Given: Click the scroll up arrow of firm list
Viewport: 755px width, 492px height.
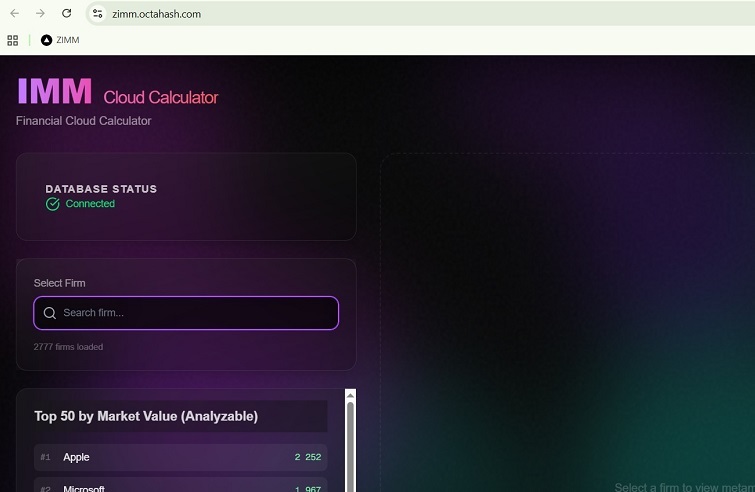Looking at the screenshot, I should (351, 395).
